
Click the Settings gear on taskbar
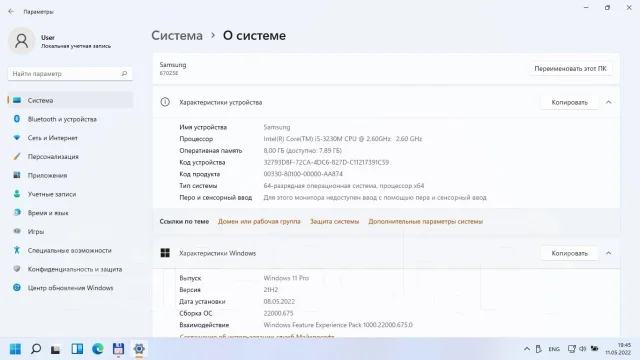[139, 349]
